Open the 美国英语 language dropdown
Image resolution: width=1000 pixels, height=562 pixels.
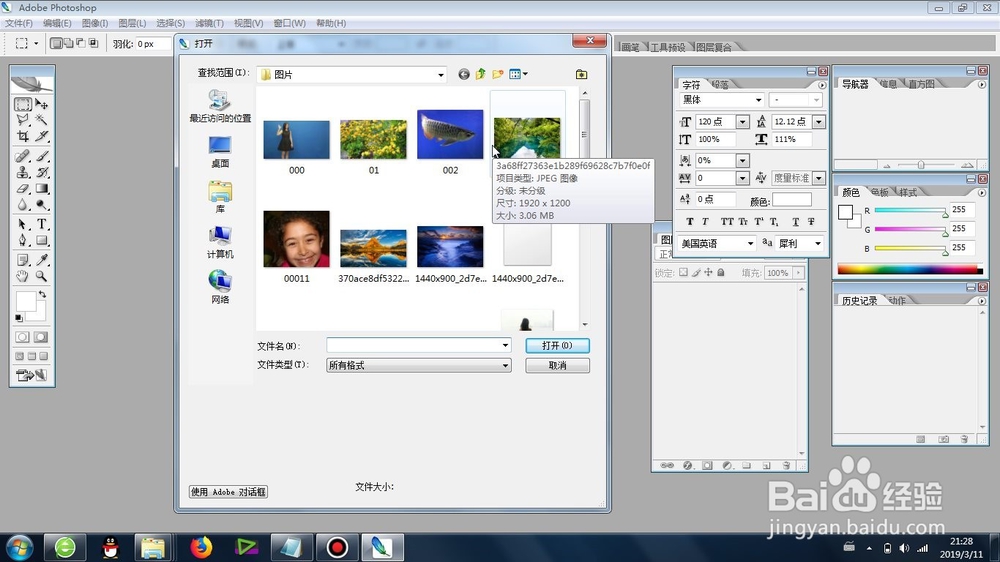(750, 244)
